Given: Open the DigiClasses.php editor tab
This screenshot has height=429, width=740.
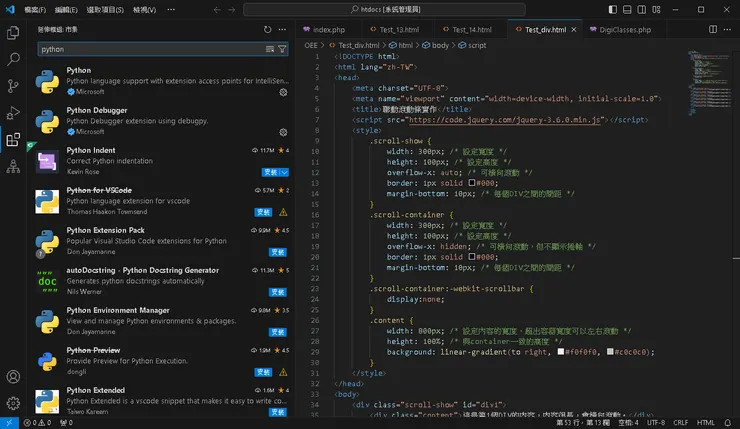Looking at the screenshot, I should (x=624, y=30).
